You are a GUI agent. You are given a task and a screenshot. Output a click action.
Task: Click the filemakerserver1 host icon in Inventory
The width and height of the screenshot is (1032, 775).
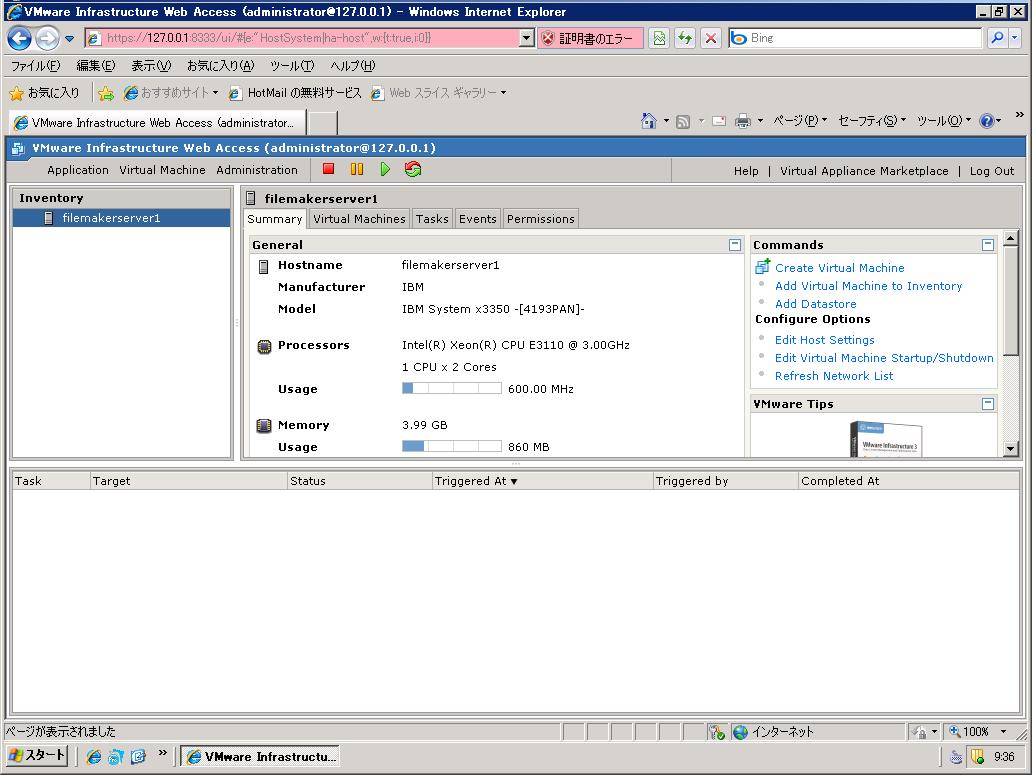(48, 218)
